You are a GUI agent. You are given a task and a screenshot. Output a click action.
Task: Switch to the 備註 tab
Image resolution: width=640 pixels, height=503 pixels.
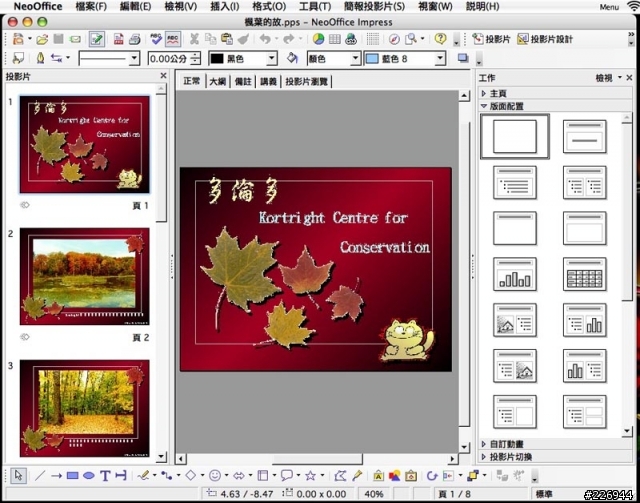point(243,81)
